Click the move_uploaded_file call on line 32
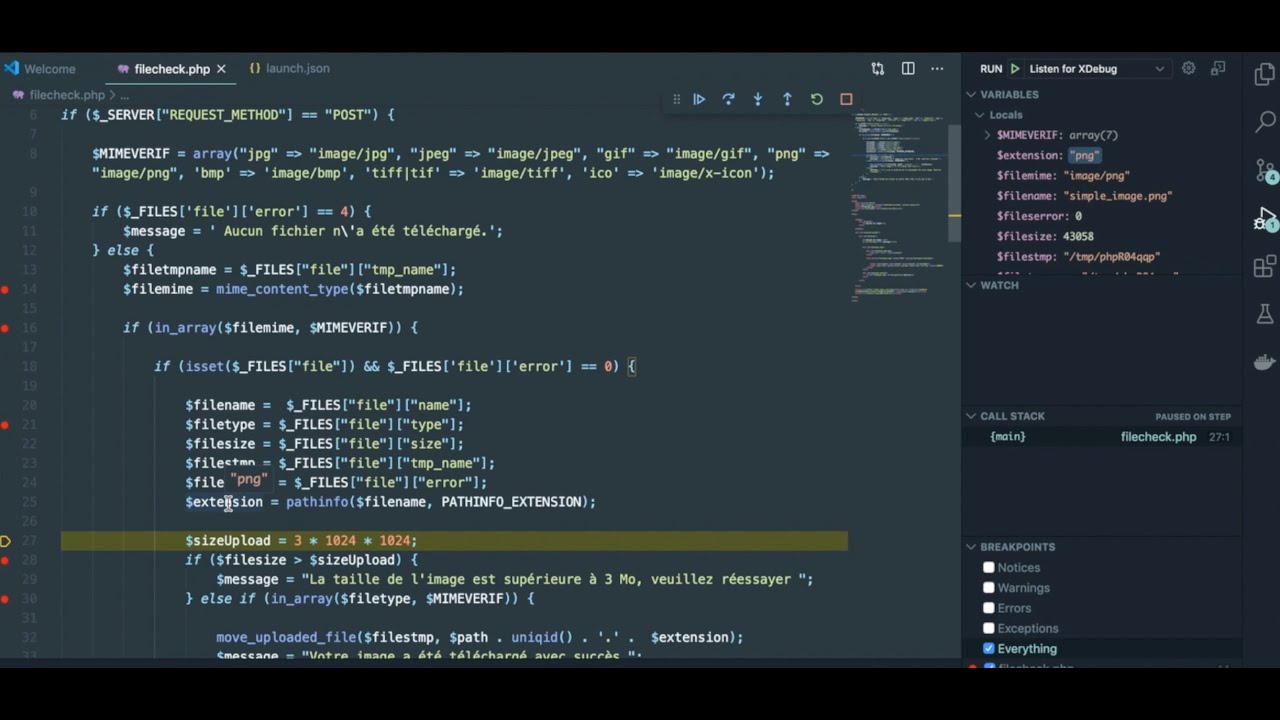Image resolution: width=1280 pixels, height=720 pixels. point(286,637)
